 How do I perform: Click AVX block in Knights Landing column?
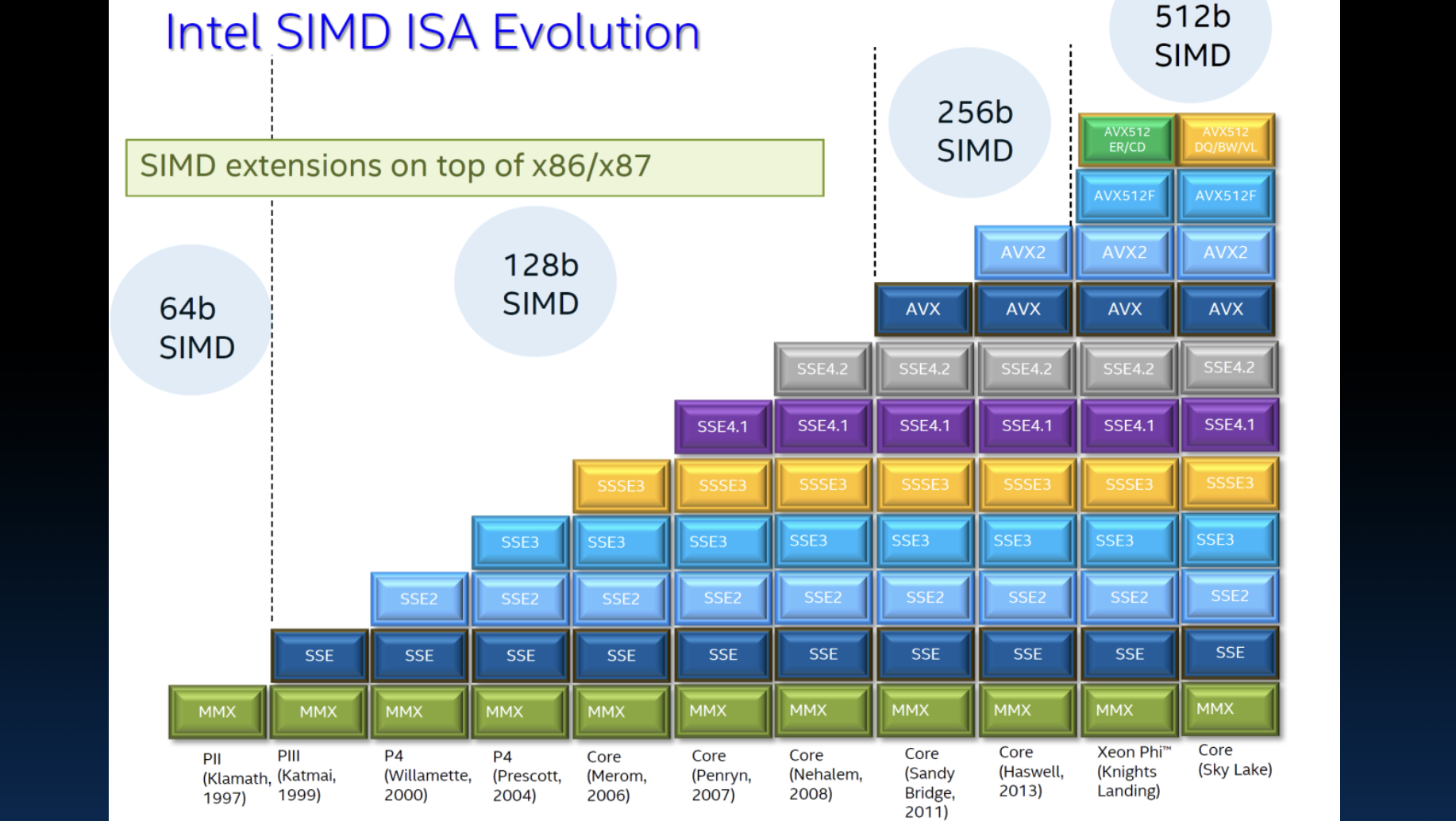(1125, 309)
